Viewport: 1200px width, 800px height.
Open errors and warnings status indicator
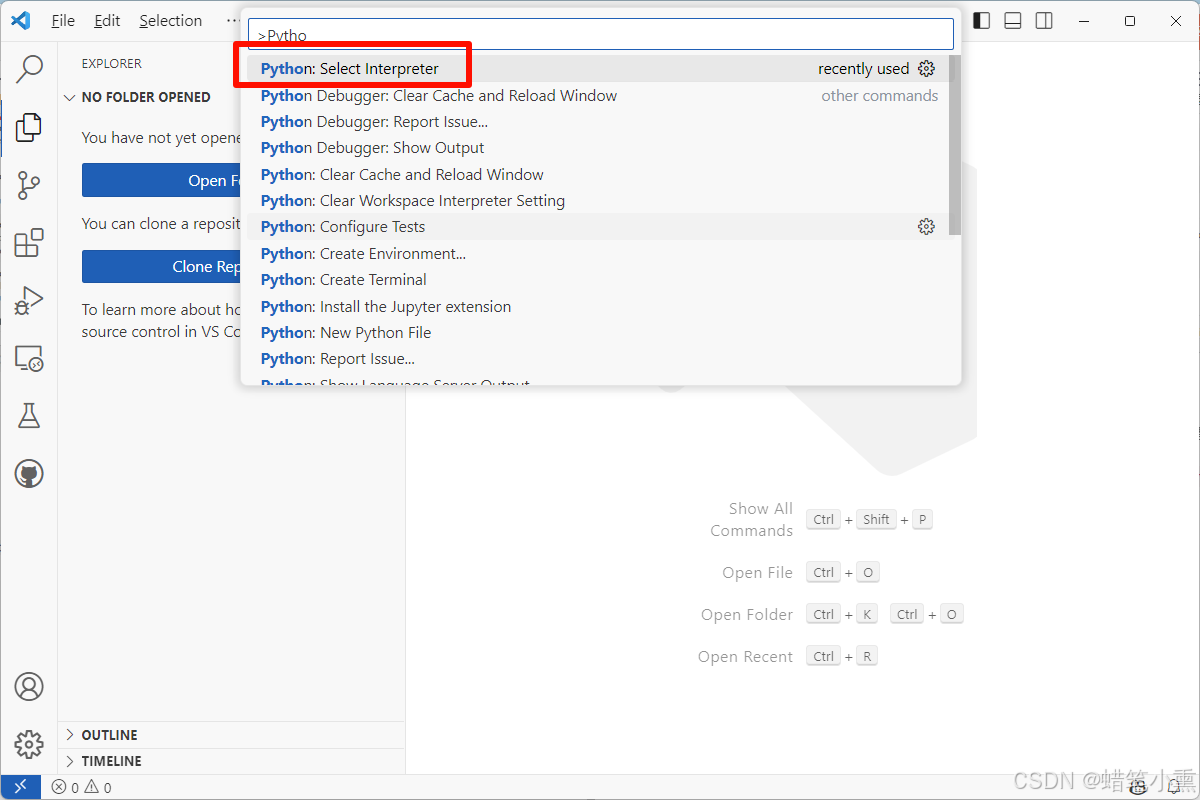[82, 787]
